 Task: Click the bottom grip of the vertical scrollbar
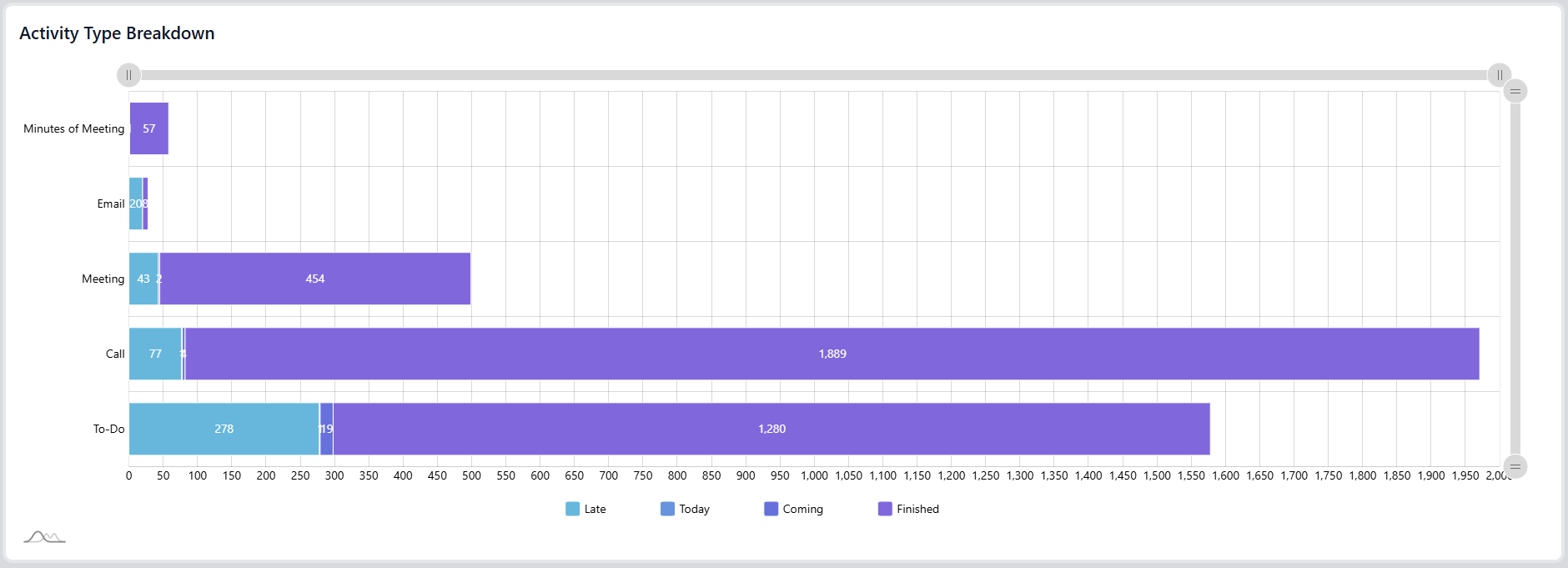1515,466
